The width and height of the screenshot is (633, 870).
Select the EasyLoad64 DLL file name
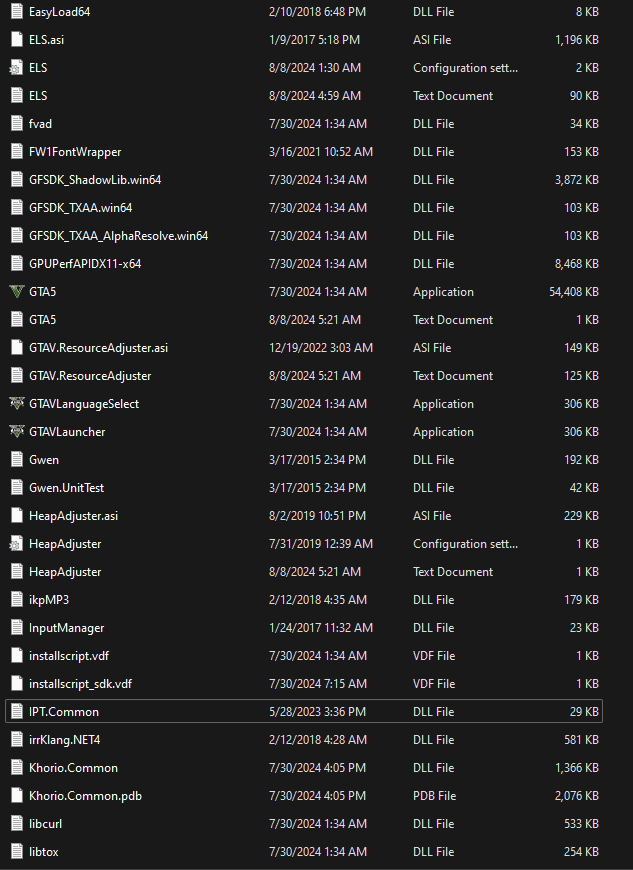coord(61,12)
